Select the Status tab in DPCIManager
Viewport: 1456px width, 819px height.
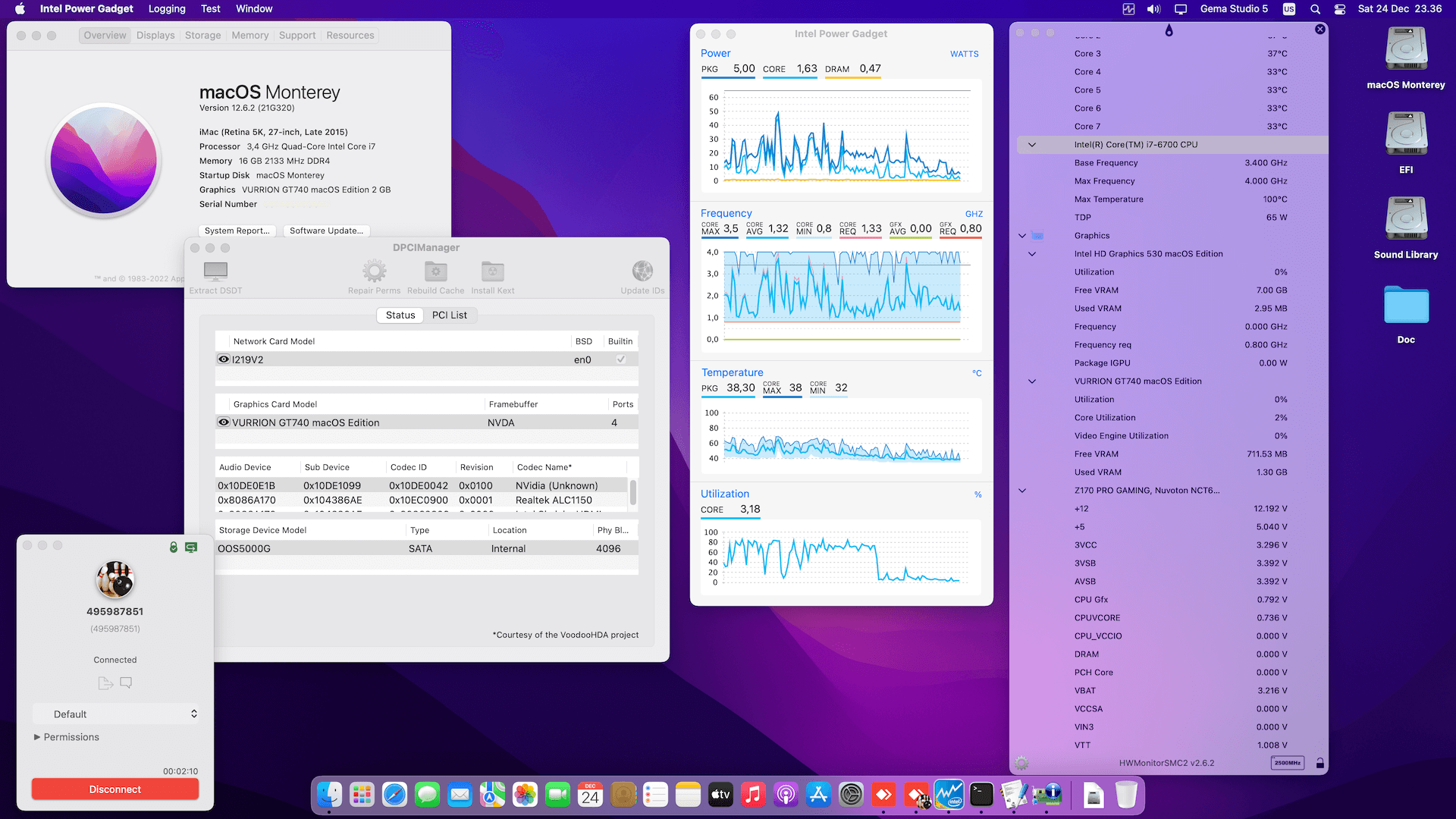(400, 315)
